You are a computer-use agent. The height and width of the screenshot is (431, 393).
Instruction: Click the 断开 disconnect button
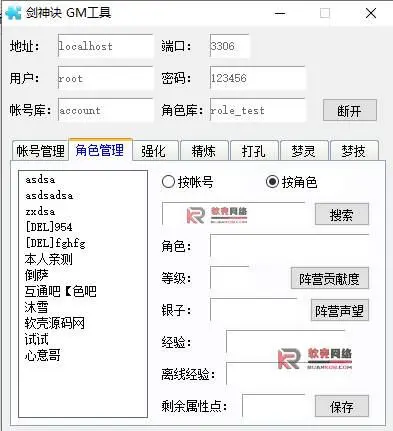pyautogui.click(x=350, y=110)
